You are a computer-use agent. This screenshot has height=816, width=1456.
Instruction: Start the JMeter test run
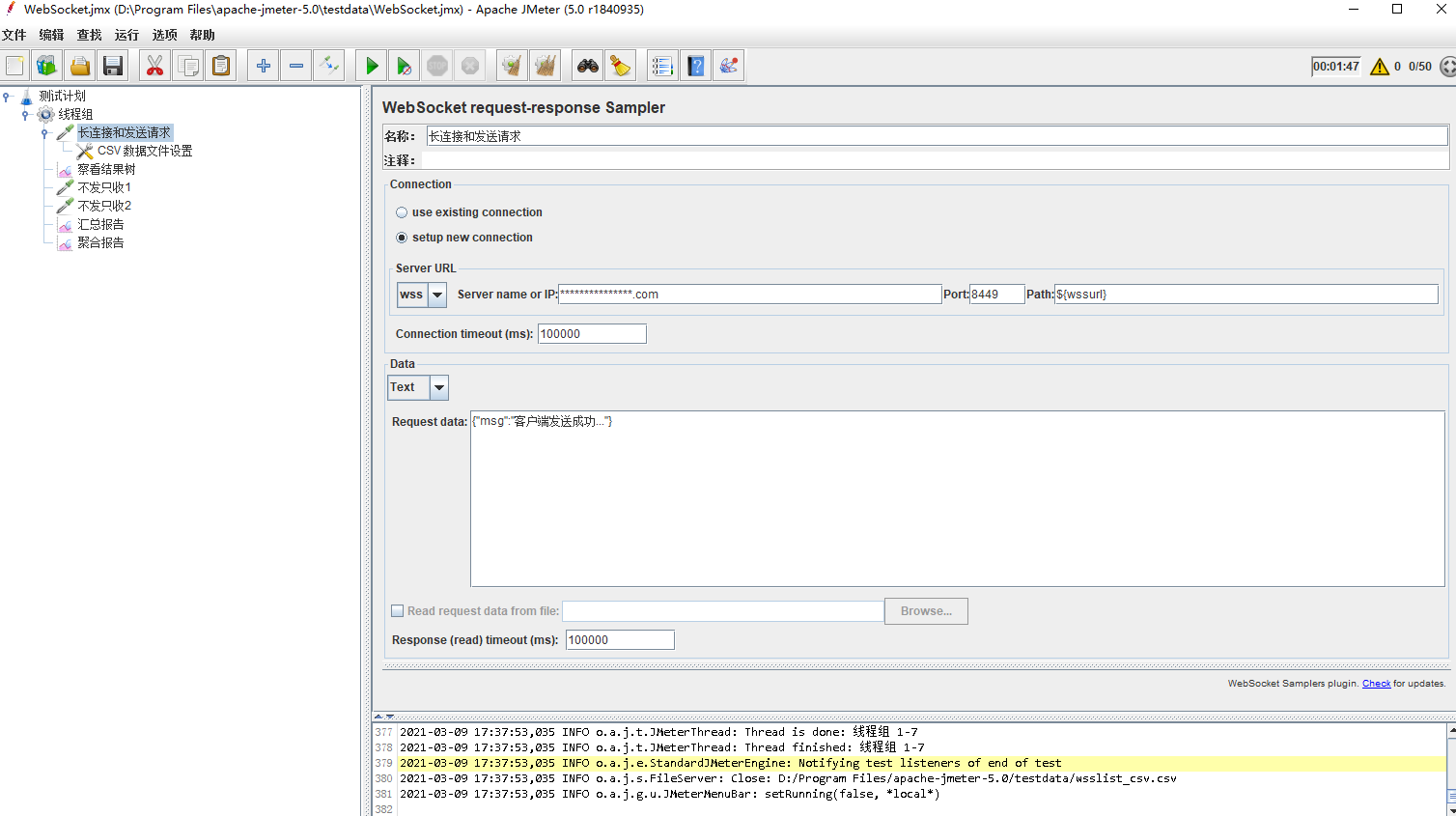[371, 65]
